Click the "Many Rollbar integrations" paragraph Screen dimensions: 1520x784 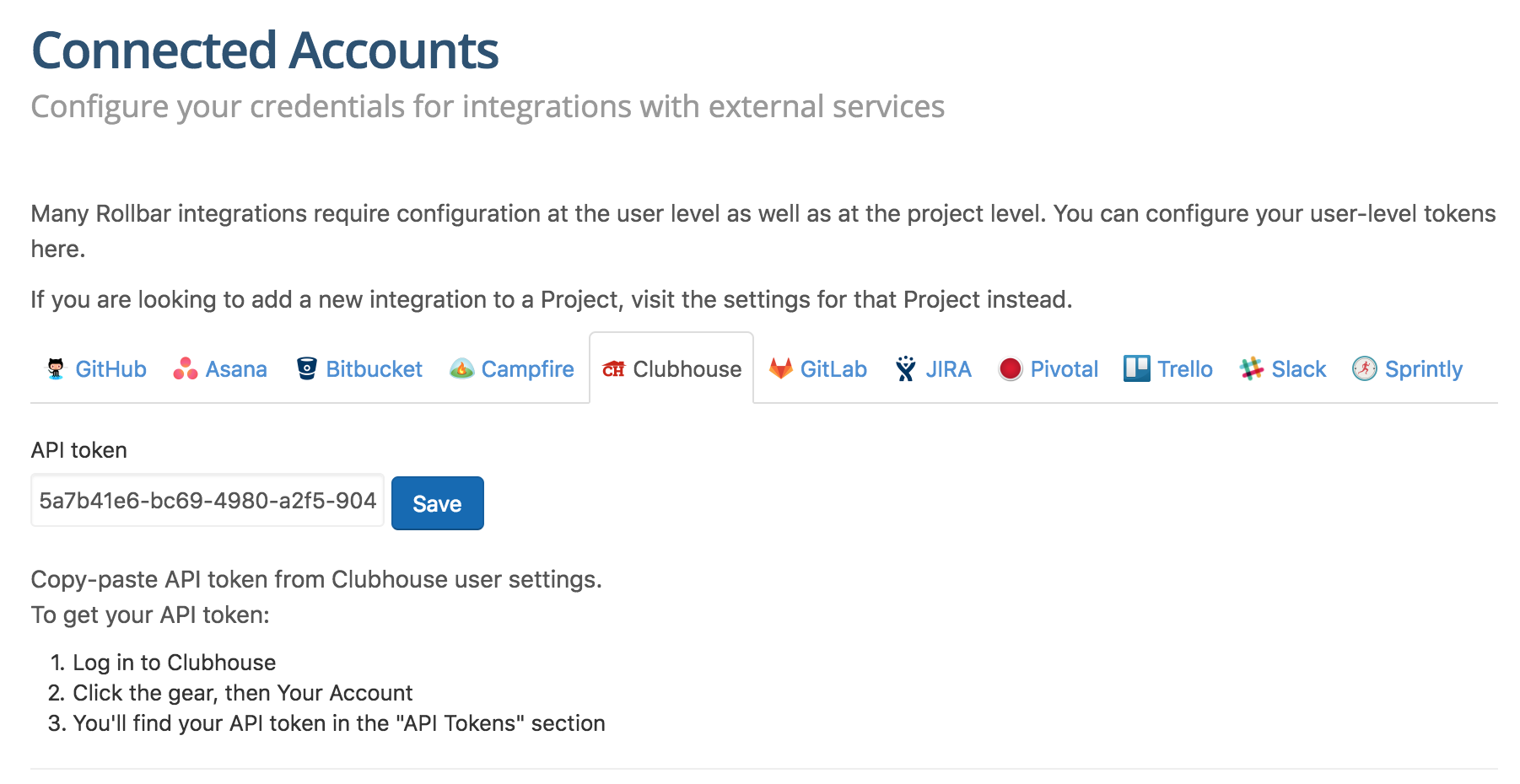pyautogui.click(x=763, y=231)
